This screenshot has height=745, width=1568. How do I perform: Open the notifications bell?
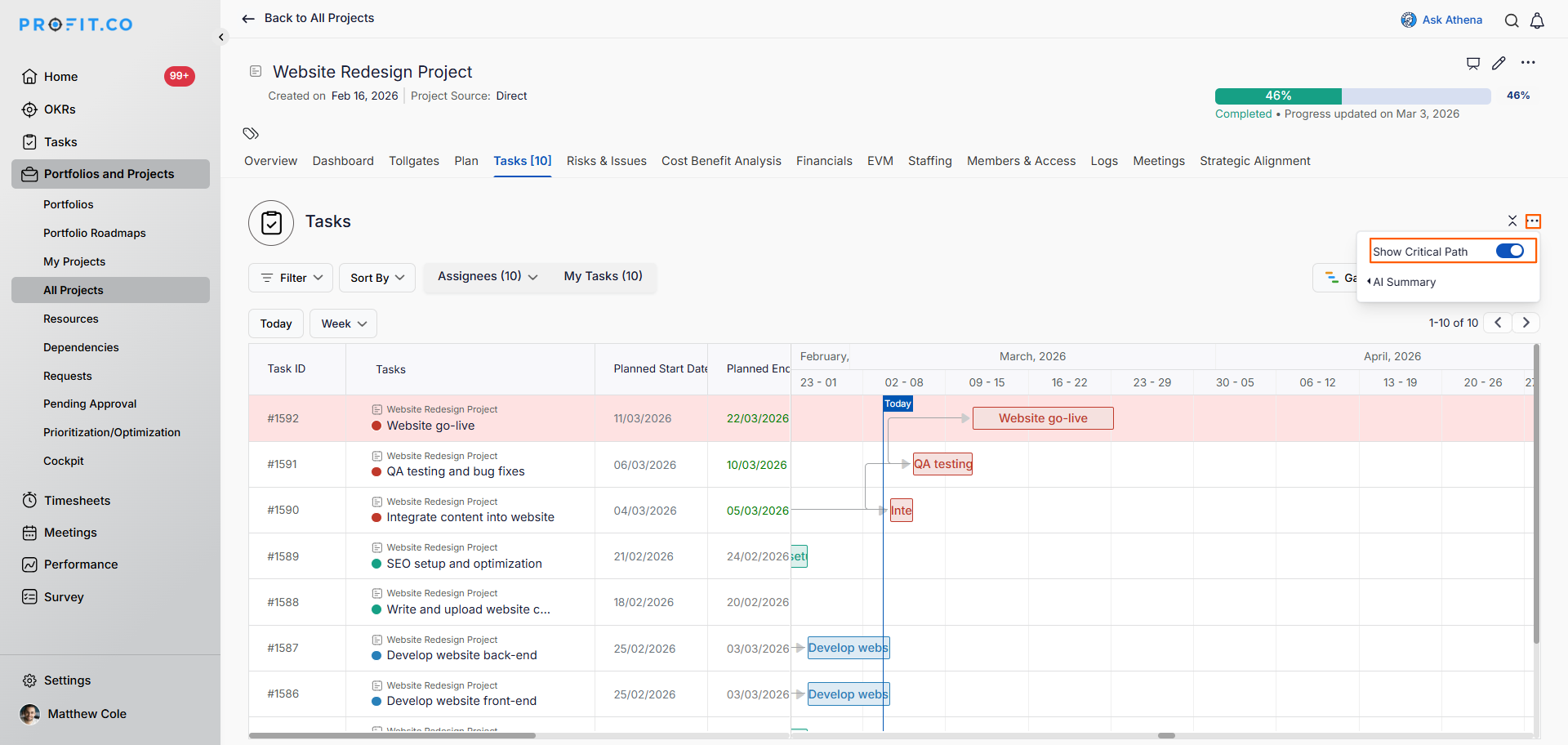pyautogui.click(x=1537, y=20)
